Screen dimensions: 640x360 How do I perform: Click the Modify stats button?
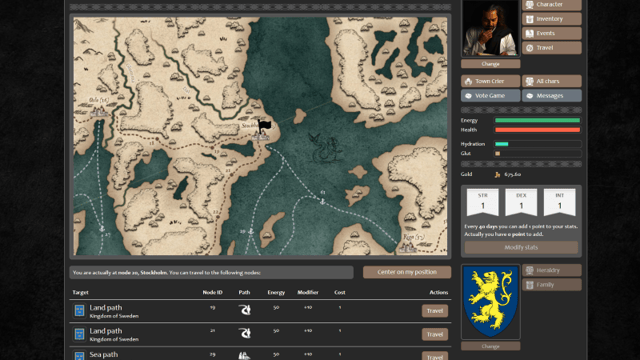(521, 247)
